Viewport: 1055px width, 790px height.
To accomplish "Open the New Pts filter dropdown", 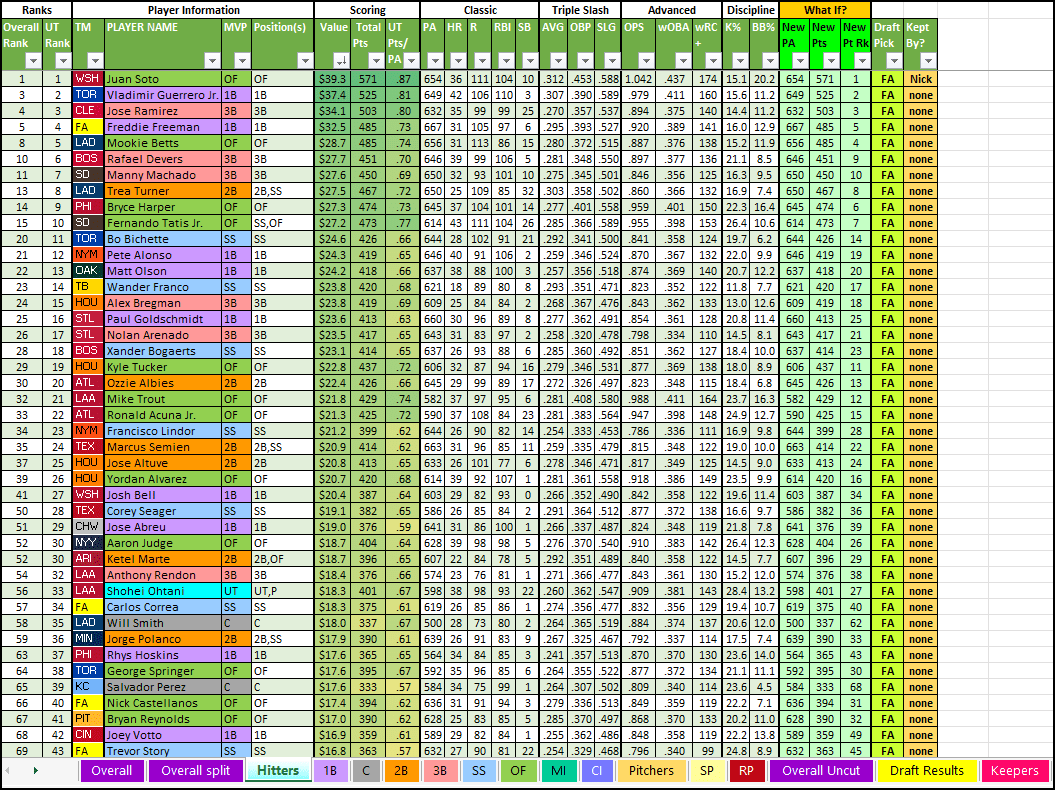I will coord(831,61).
